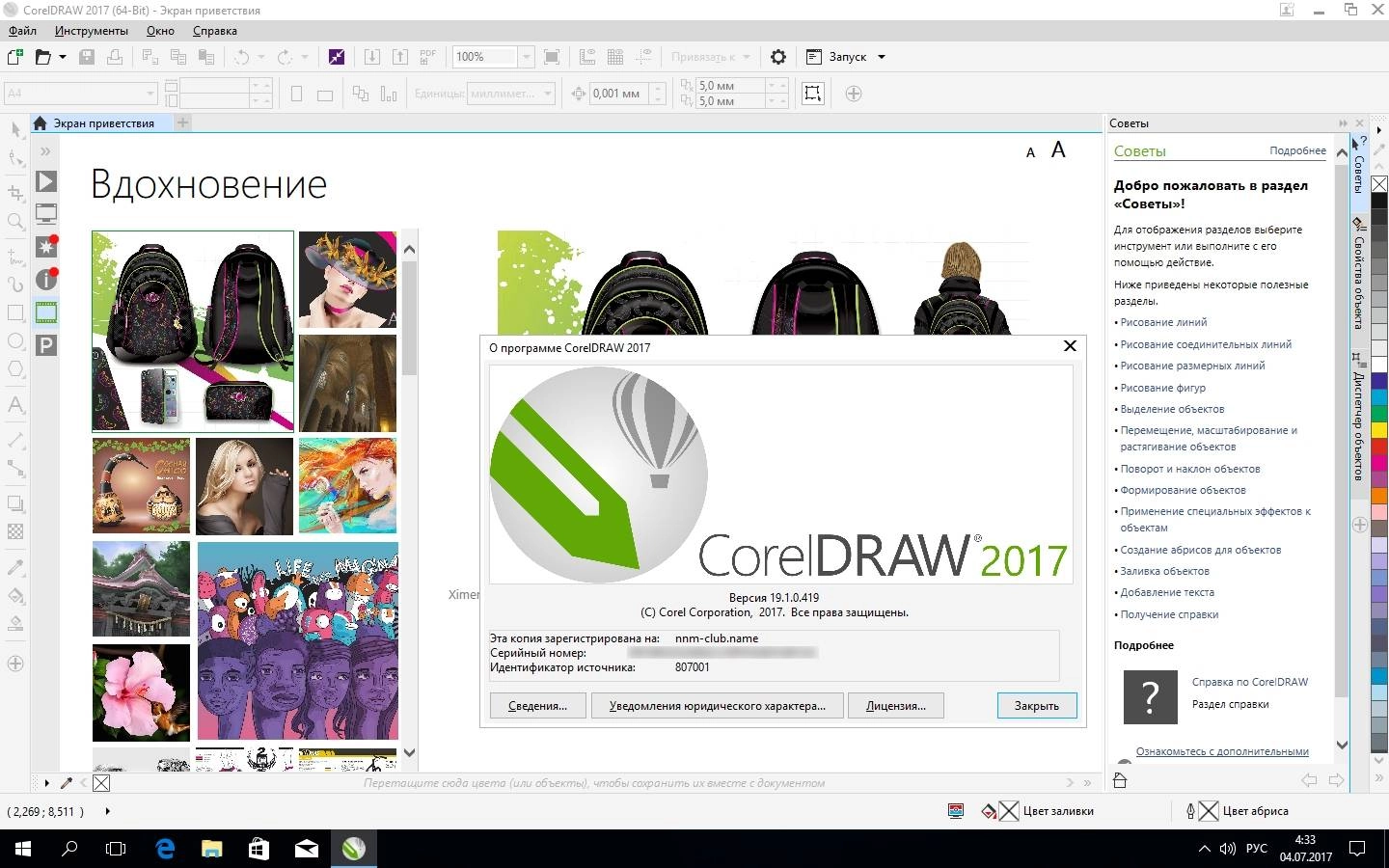Click the Export icon in toolbar
This screenshot has width=1389, height=868.
coord(400,57)
